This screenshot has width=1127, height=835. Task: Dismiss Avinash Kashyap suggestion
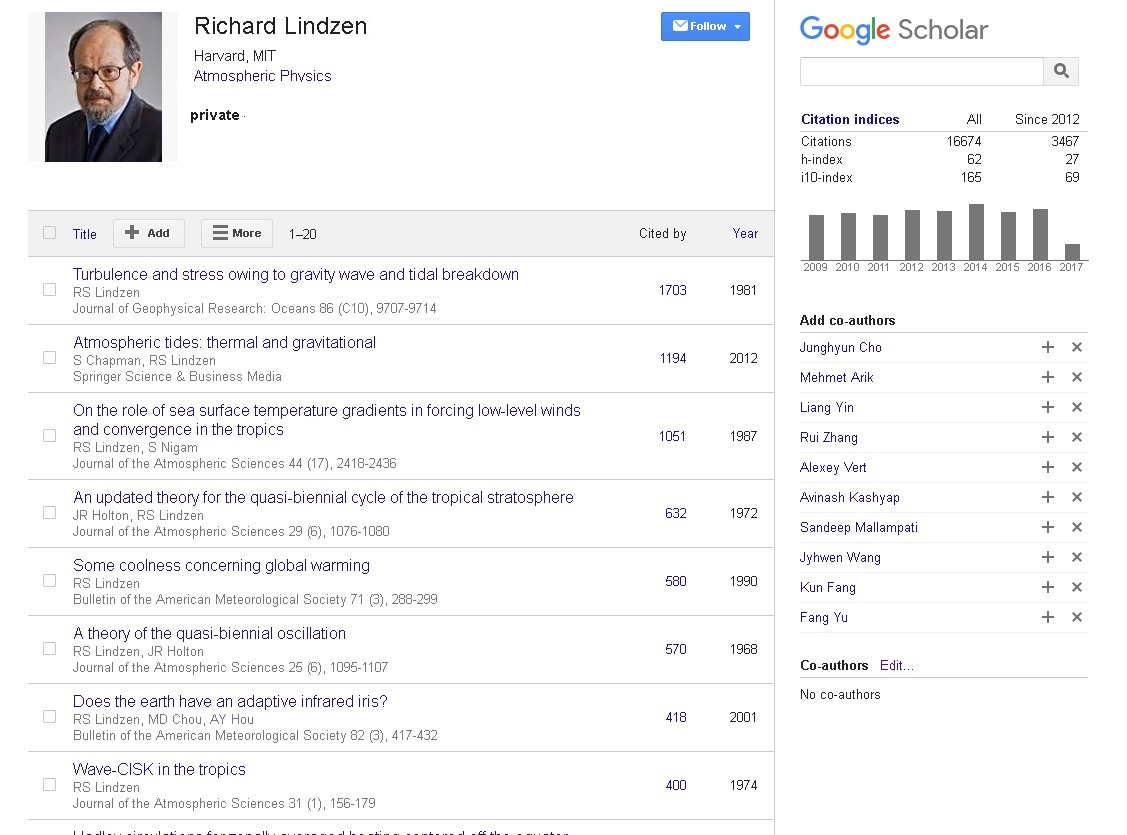(1077, 497)
